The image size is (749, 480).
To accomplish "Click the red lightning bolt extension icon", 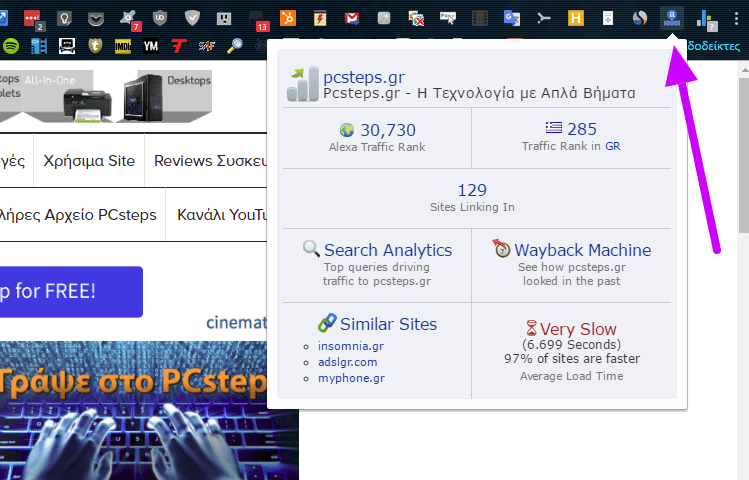I will pos(320,18).
